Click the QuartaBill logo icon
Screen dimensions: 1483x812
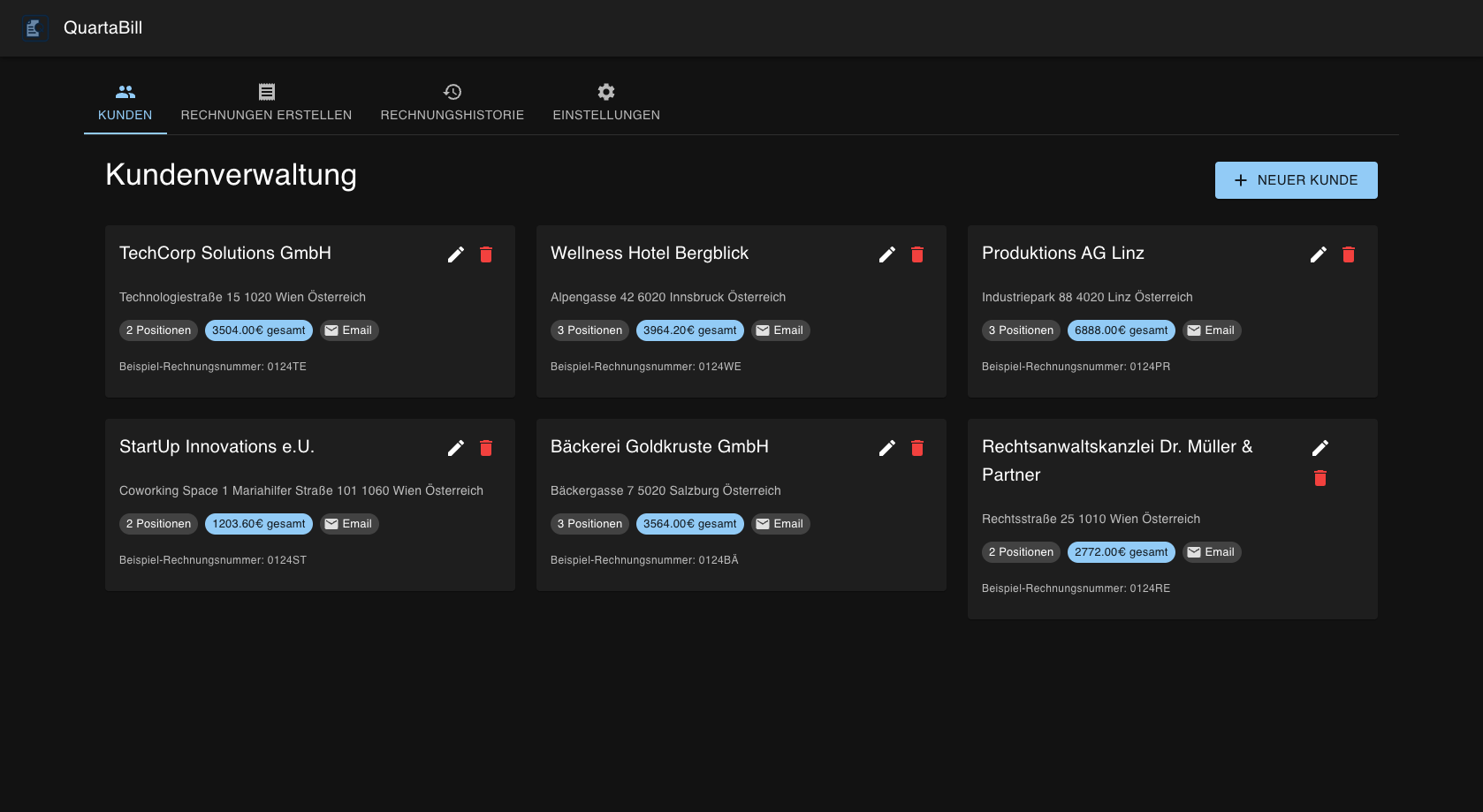[x=34, y=27]
